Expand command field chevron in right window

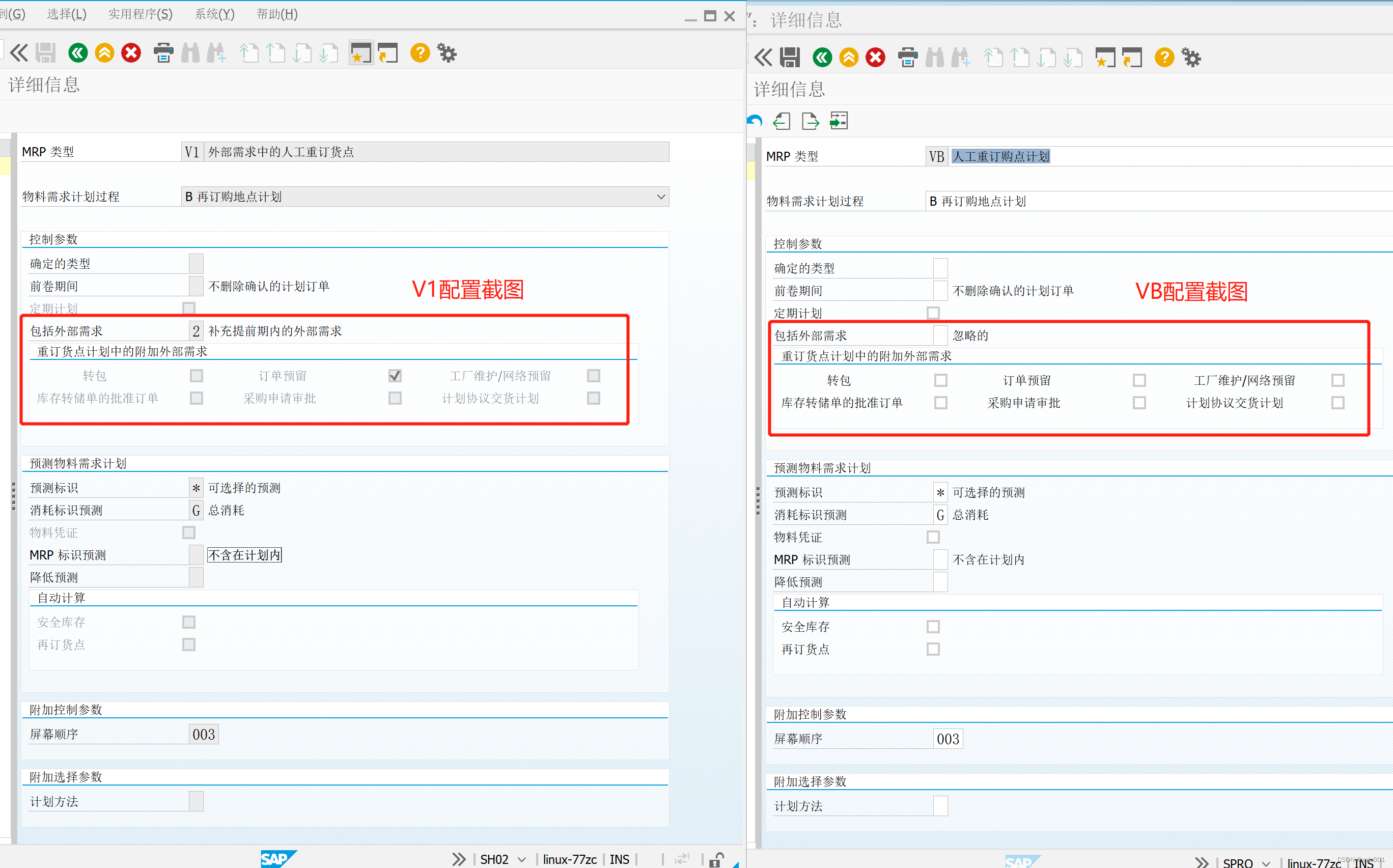pyautogui.click(x=763, y=58)
